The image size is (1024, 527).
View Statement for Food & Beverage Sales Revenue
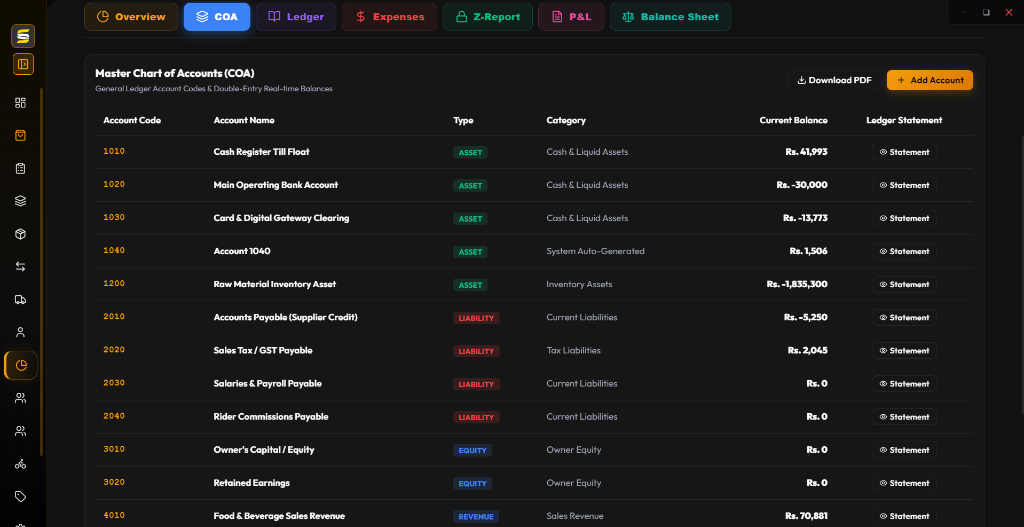pos(904,516)
